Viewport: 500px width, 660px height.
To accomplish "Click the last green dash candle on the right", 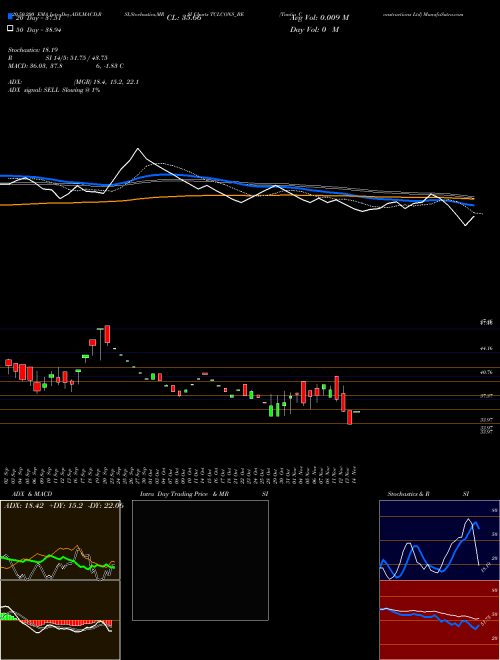I will 356,412.
